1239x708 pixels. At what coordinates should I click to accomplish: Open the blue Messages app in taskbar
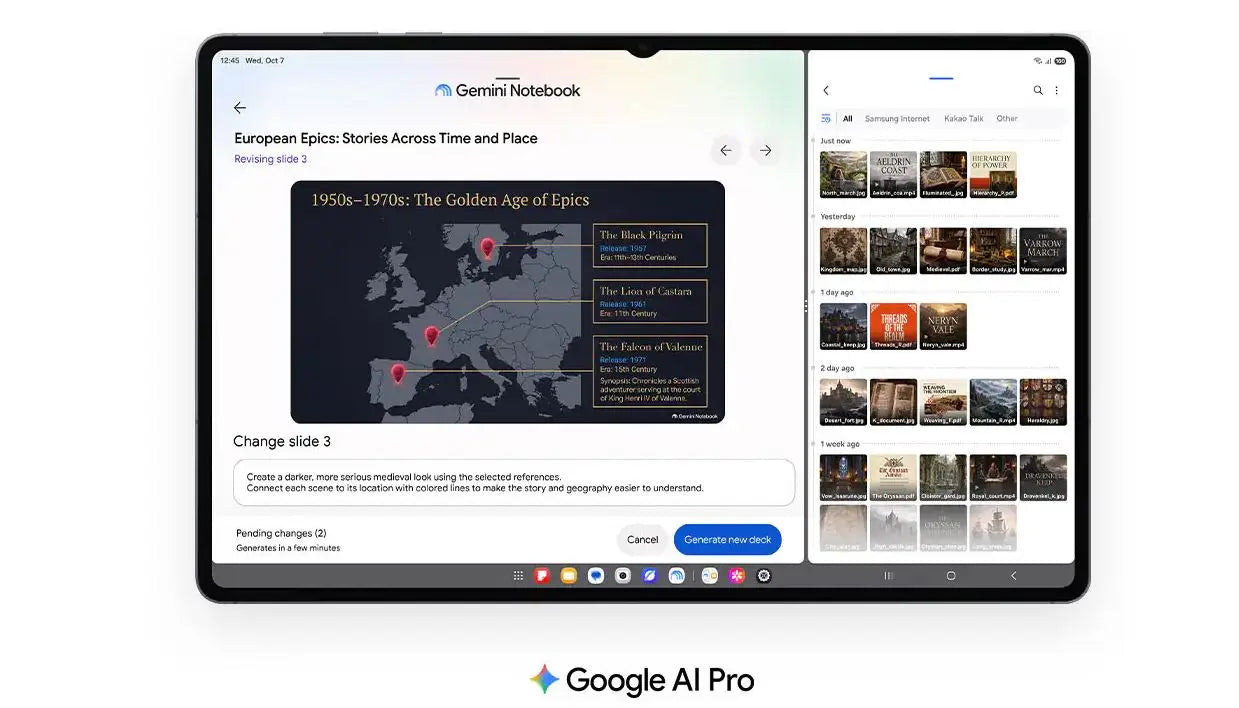(596, 575)
